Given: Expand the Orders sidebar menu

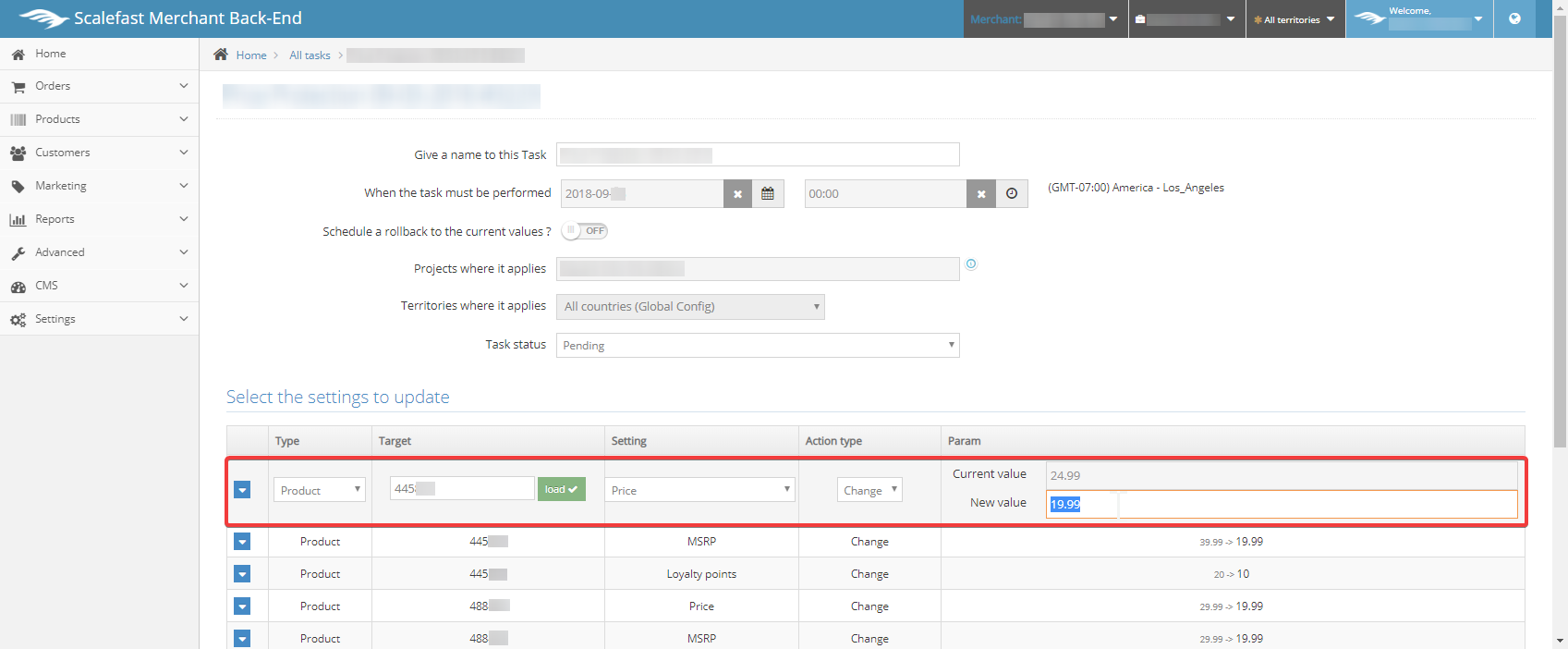Looking at the screenshot, I should pos(99,86).
